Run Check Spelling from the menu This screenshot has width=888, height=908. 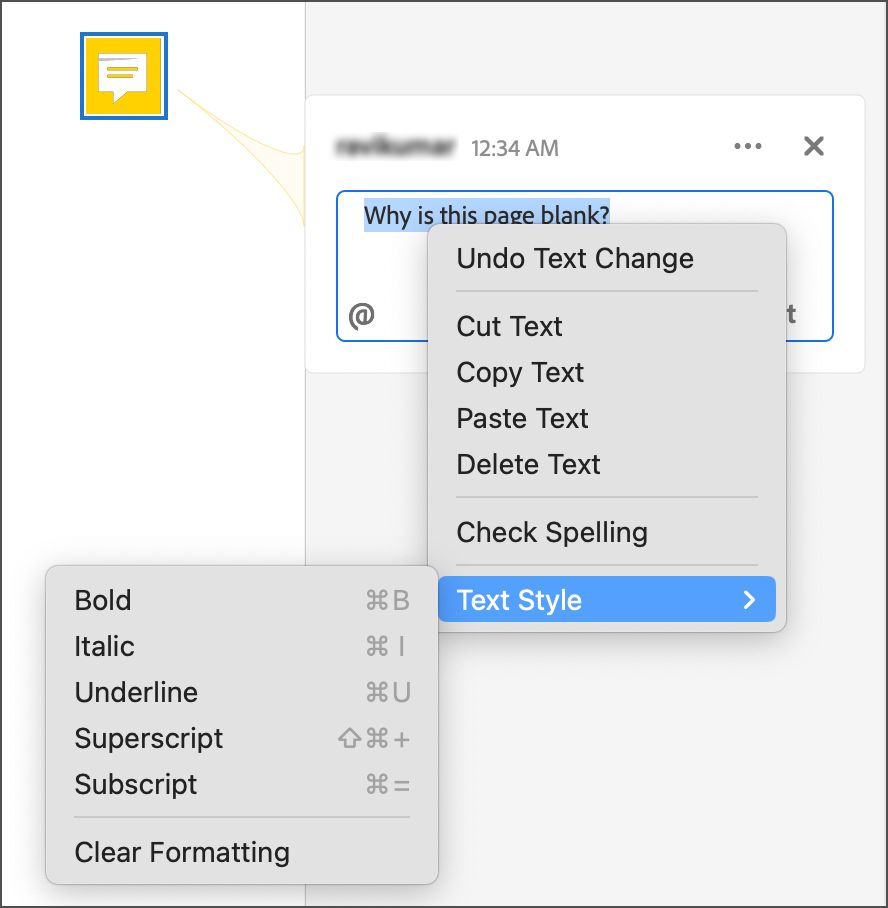552,533
